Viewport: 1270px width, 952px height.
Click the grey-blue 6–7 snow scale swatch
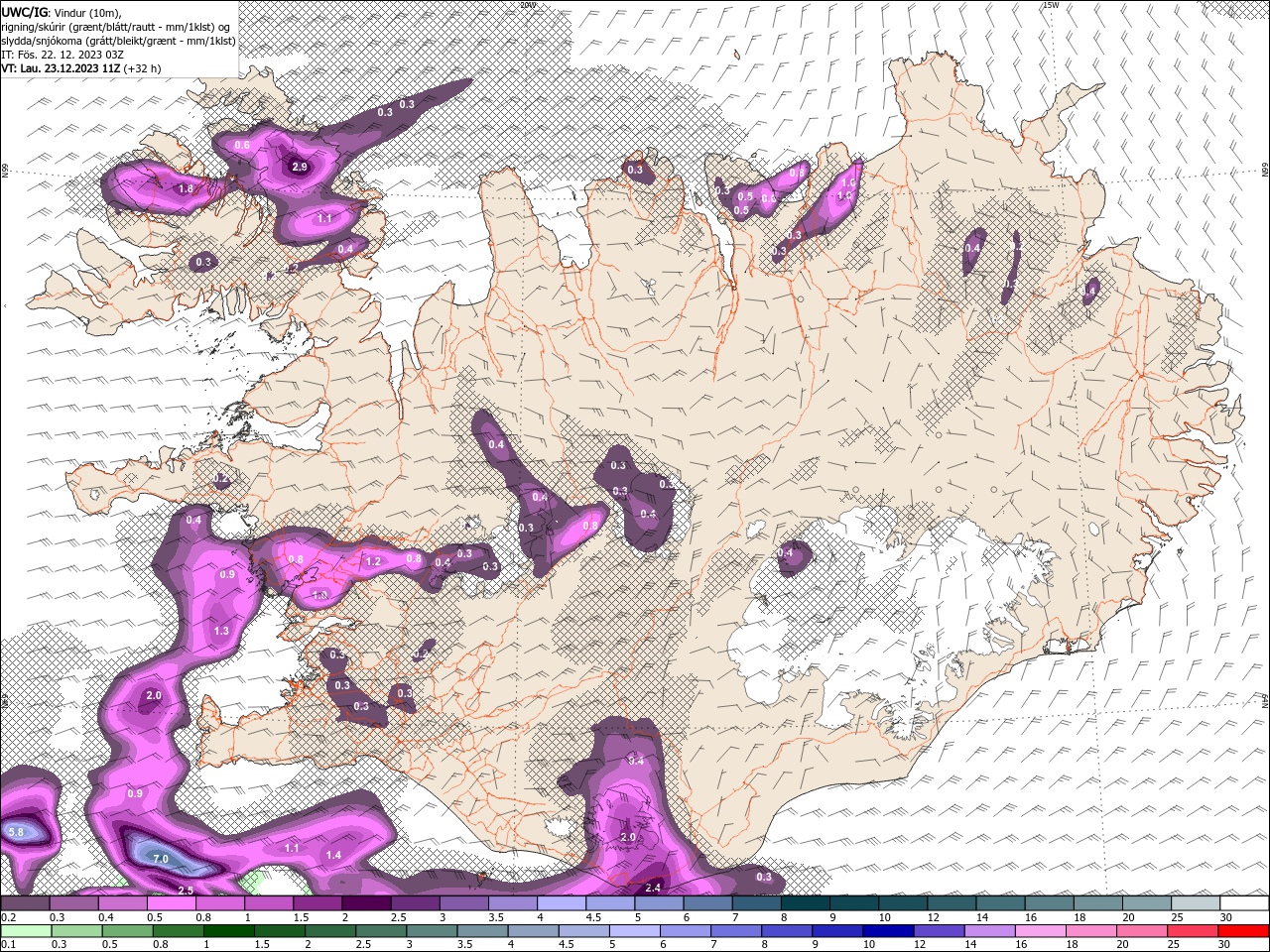click(708, 903)
